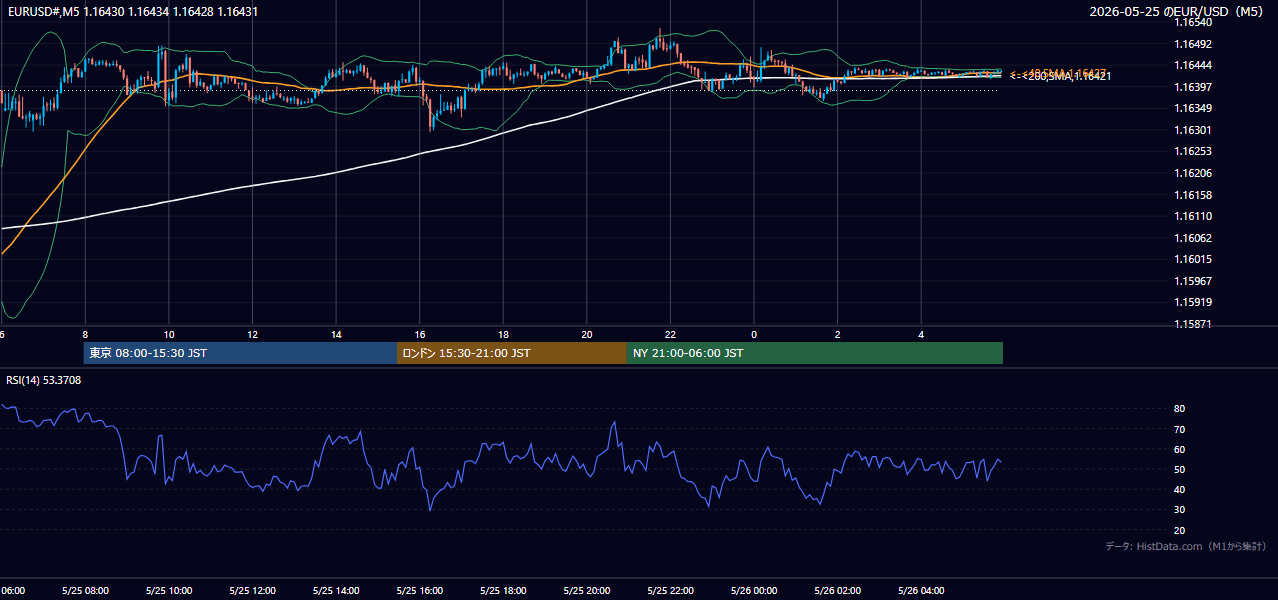Click the 5/25 14:00 date axis label
Image resolution: width=1278 pixels, height=600 pixels.
(336, 590)
